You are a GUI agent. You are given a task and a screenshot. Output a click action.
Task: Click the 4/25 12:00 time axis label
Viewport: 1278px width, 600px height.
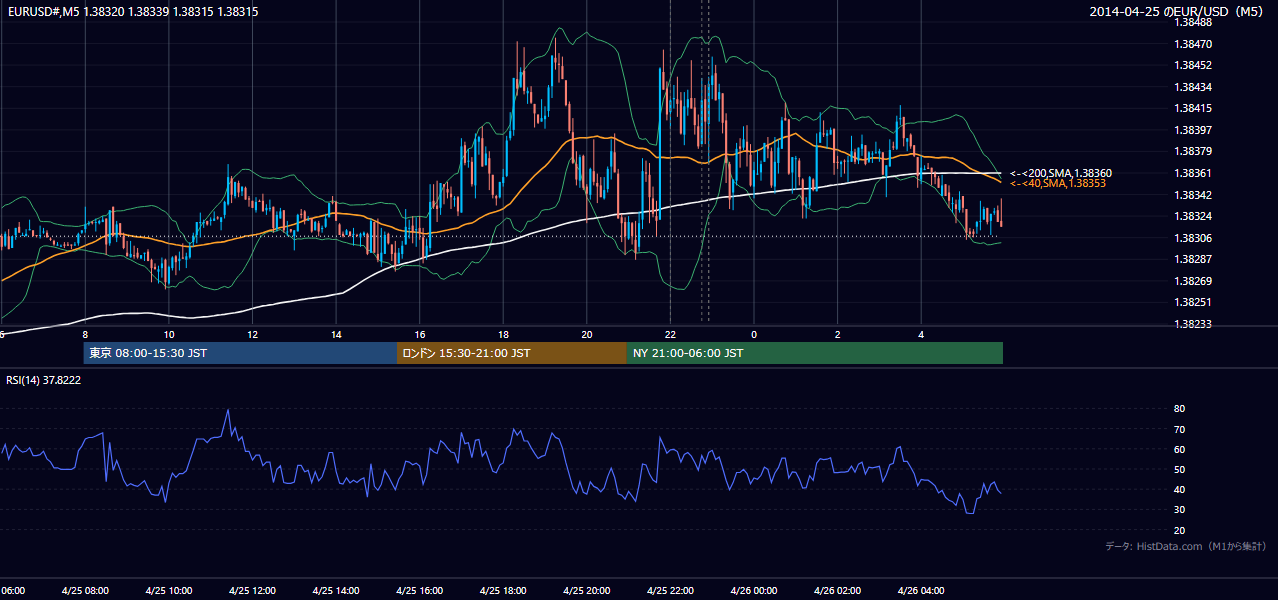tap(252, 591)
